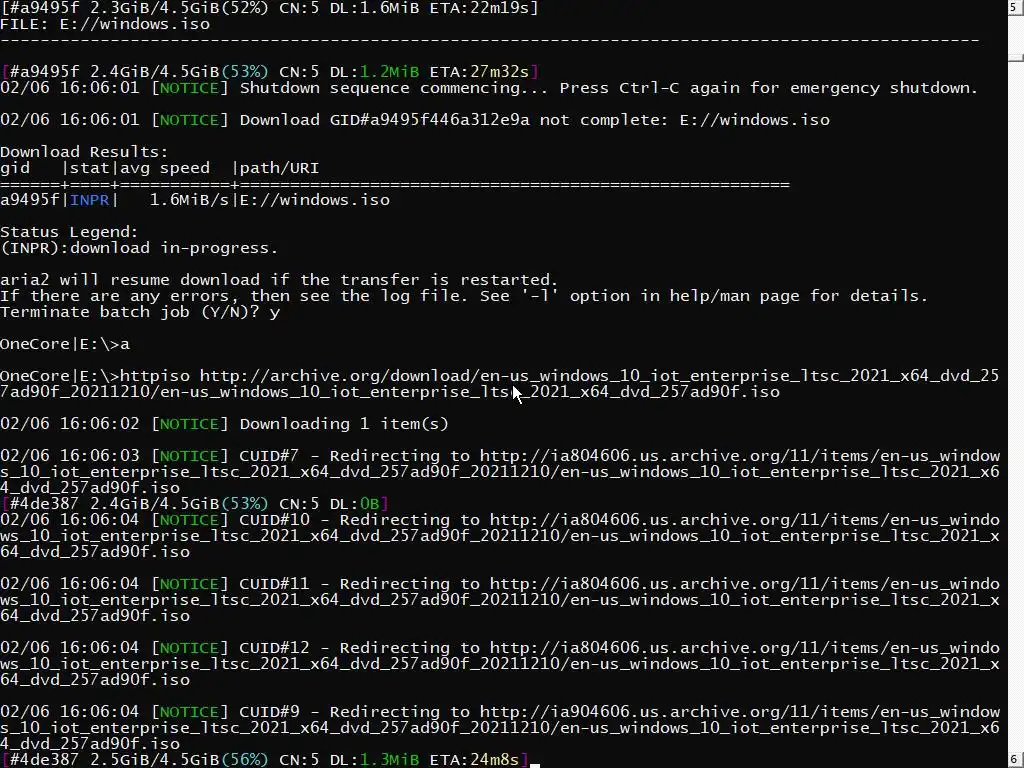Click the scrollbar up arrow button

[1016, 7]
